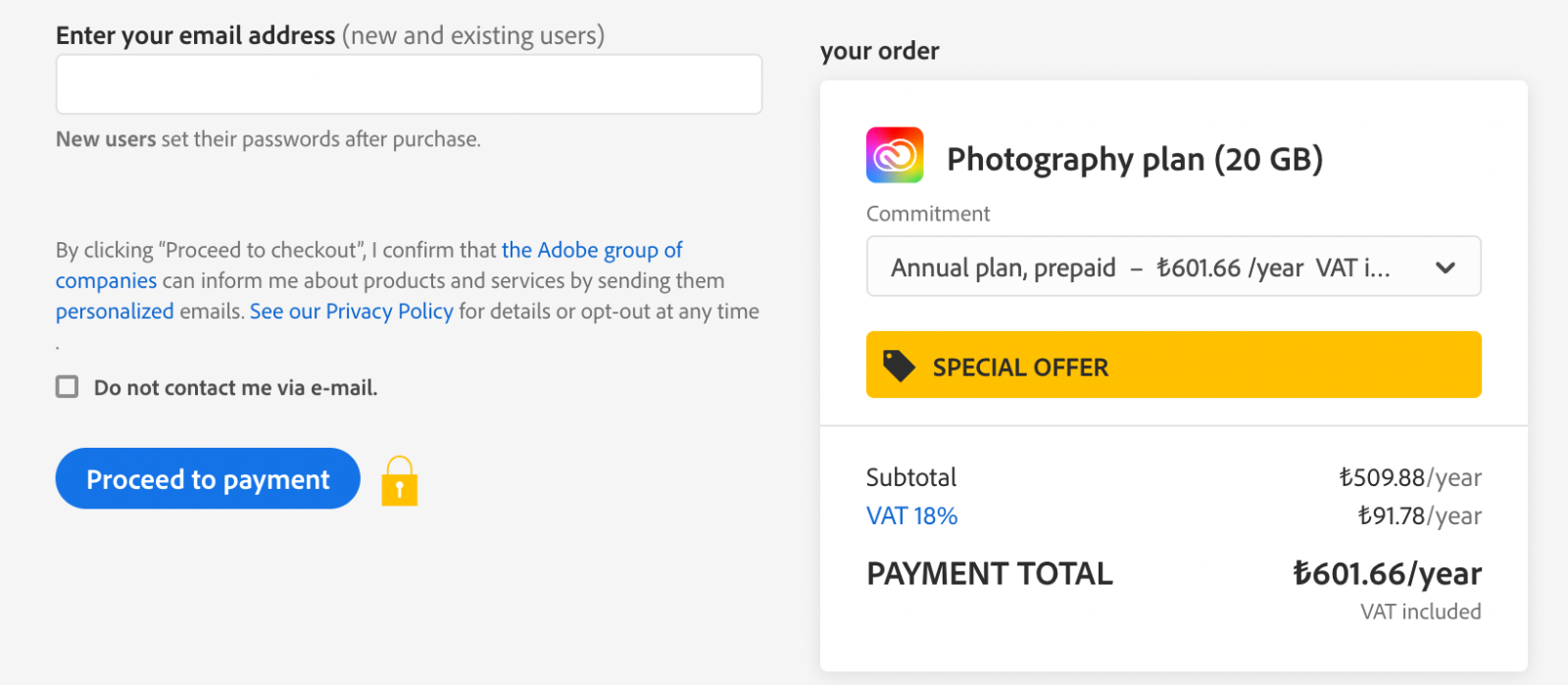Screen dimensions: 1568x685
Task: Click the personalized link text
Action: (x=115, y=312)
